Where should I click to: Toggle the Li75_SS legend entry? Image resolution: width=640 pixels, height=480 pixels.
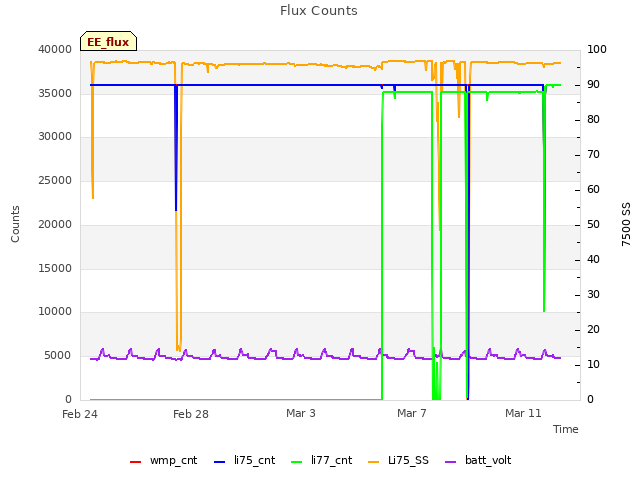click(x=398, y=460)
